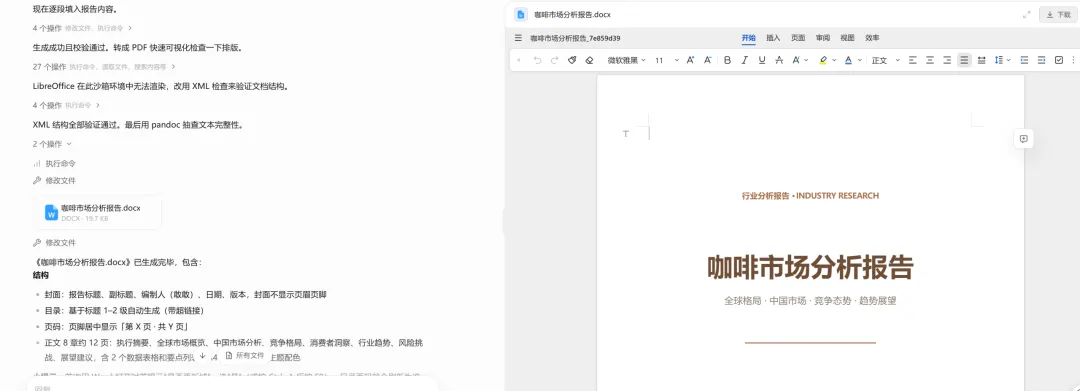Click the 行业分析报告 · INDUSTRY RESEARCH line

pos(810,196)
